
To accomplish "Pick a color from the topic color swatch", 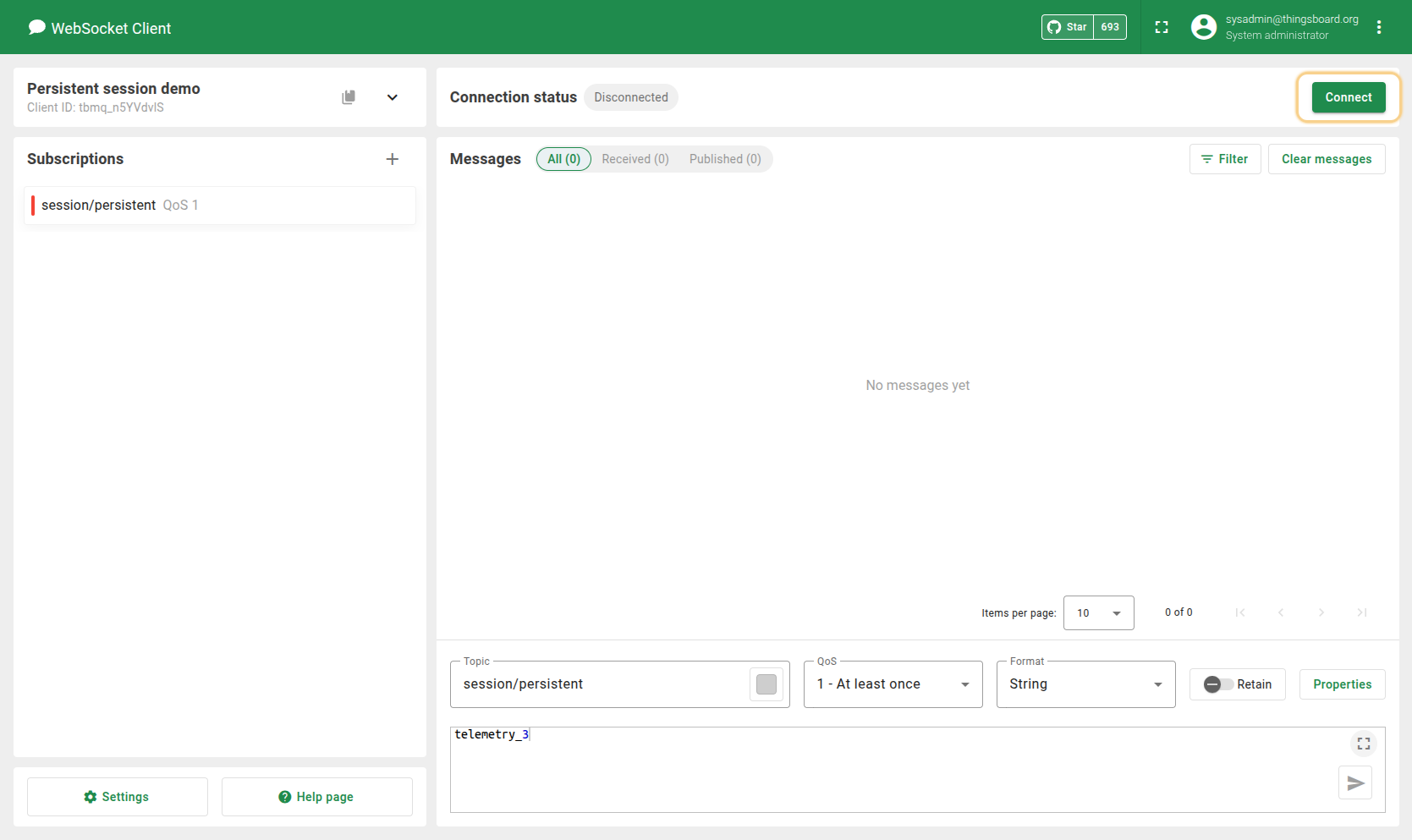I will pos(766,684).
